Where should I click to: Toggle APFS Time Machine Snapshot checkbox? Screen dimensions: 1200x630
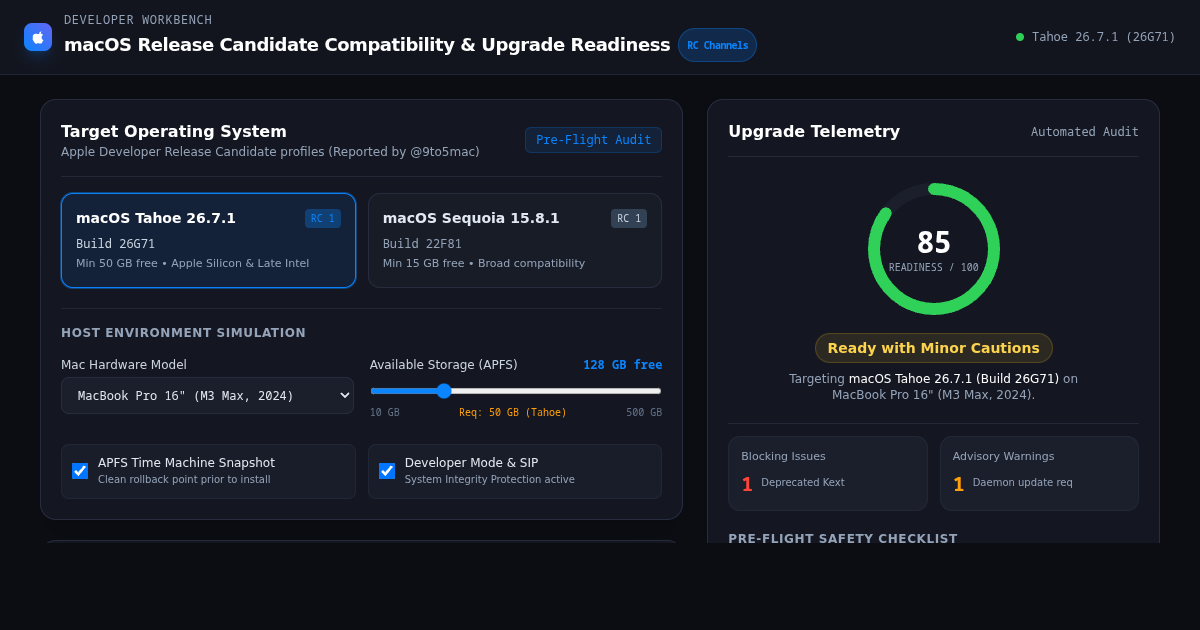[x=80, y=471]
